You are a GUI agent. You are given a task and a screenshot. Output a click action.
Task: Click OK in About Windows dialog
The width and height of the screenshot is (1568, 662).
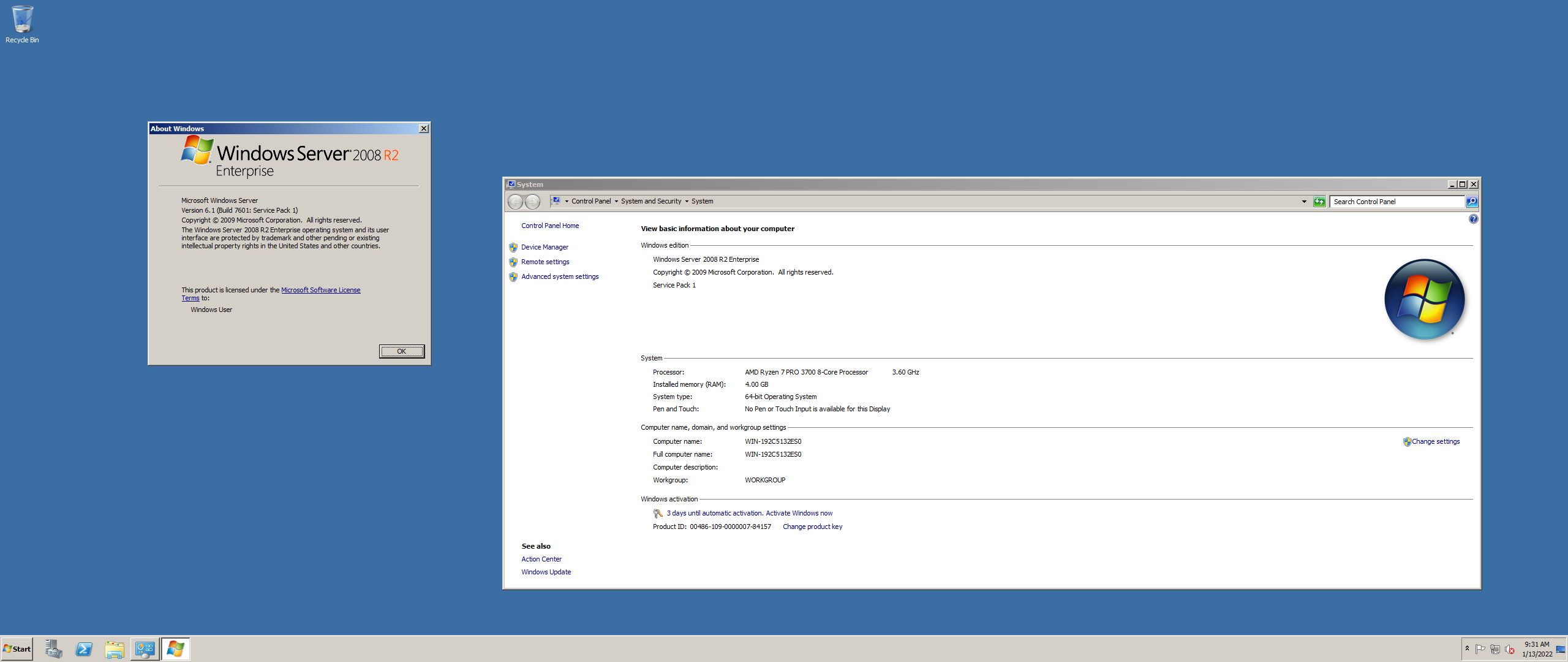pos(402,351)
